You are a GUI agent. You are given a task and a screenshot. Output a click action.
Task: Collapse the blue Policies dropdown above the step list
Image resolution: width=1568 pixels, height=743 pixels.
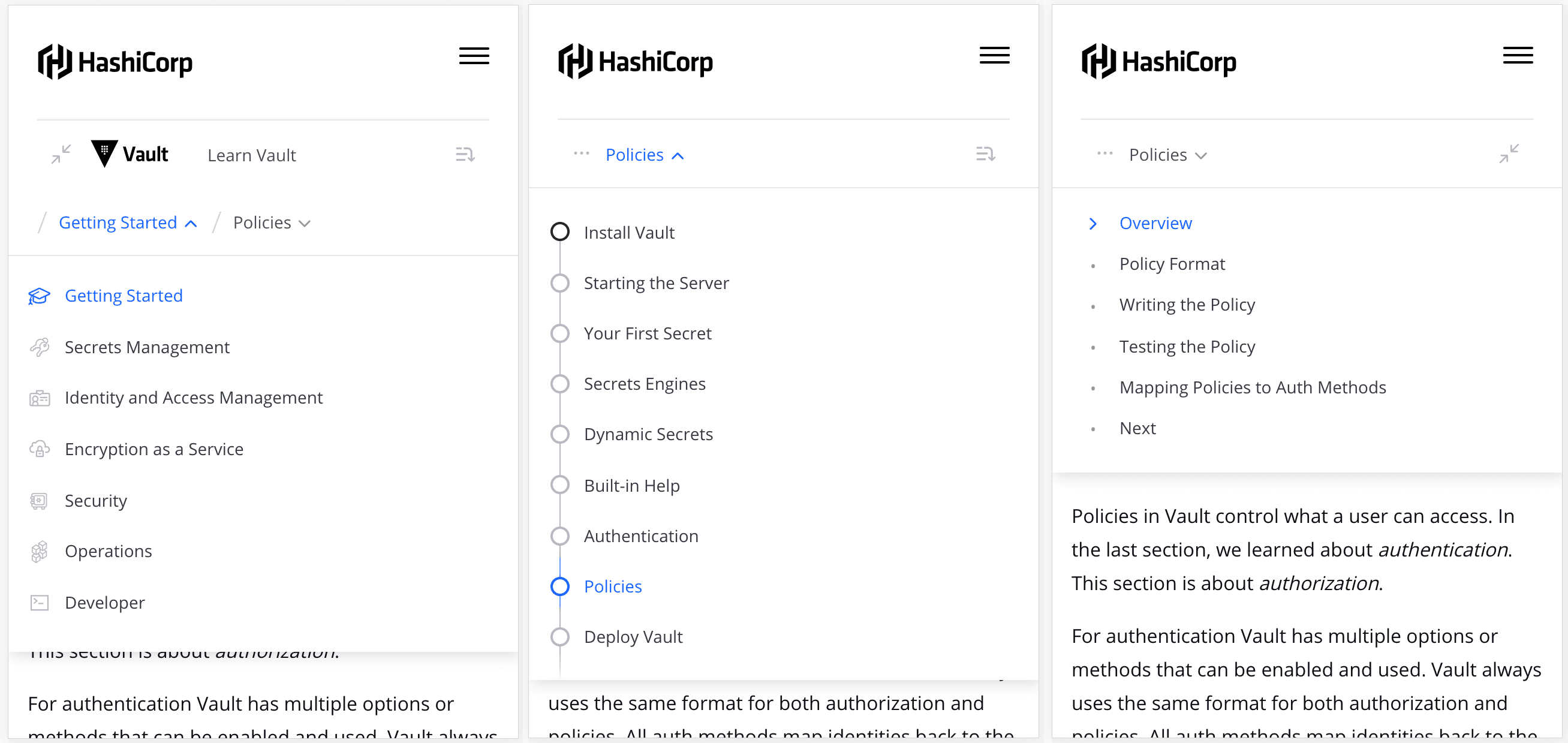(644, 155)
